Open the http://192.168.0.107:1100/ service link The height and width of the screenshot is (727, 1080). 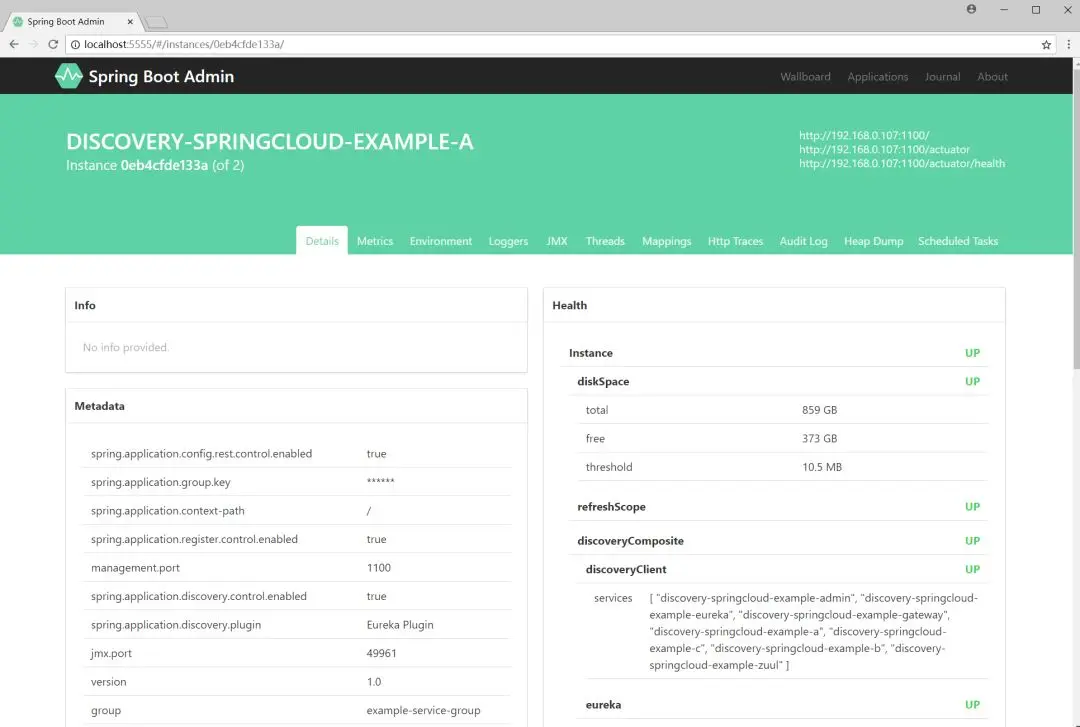click(x=864, y=135)
